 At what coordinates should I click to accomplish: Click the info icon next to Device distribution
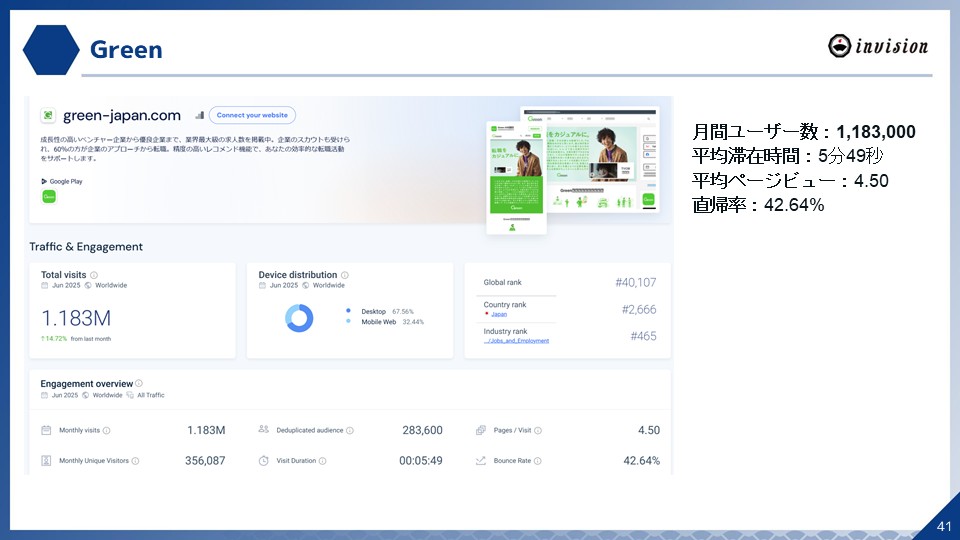pyautogui.click(x=345, y=275)
